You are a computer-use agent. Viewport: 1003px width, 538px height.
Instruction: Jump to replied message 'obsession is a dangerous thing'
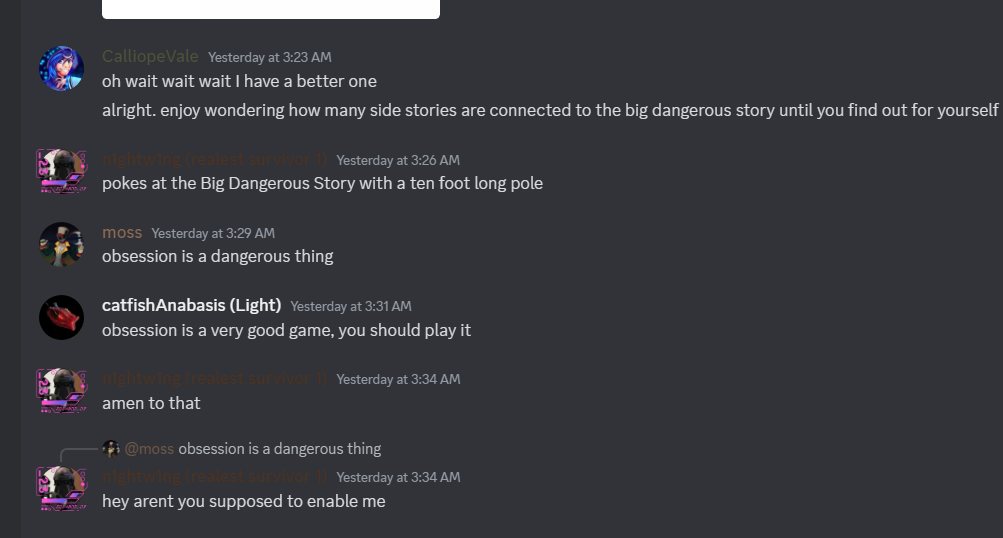280,449
